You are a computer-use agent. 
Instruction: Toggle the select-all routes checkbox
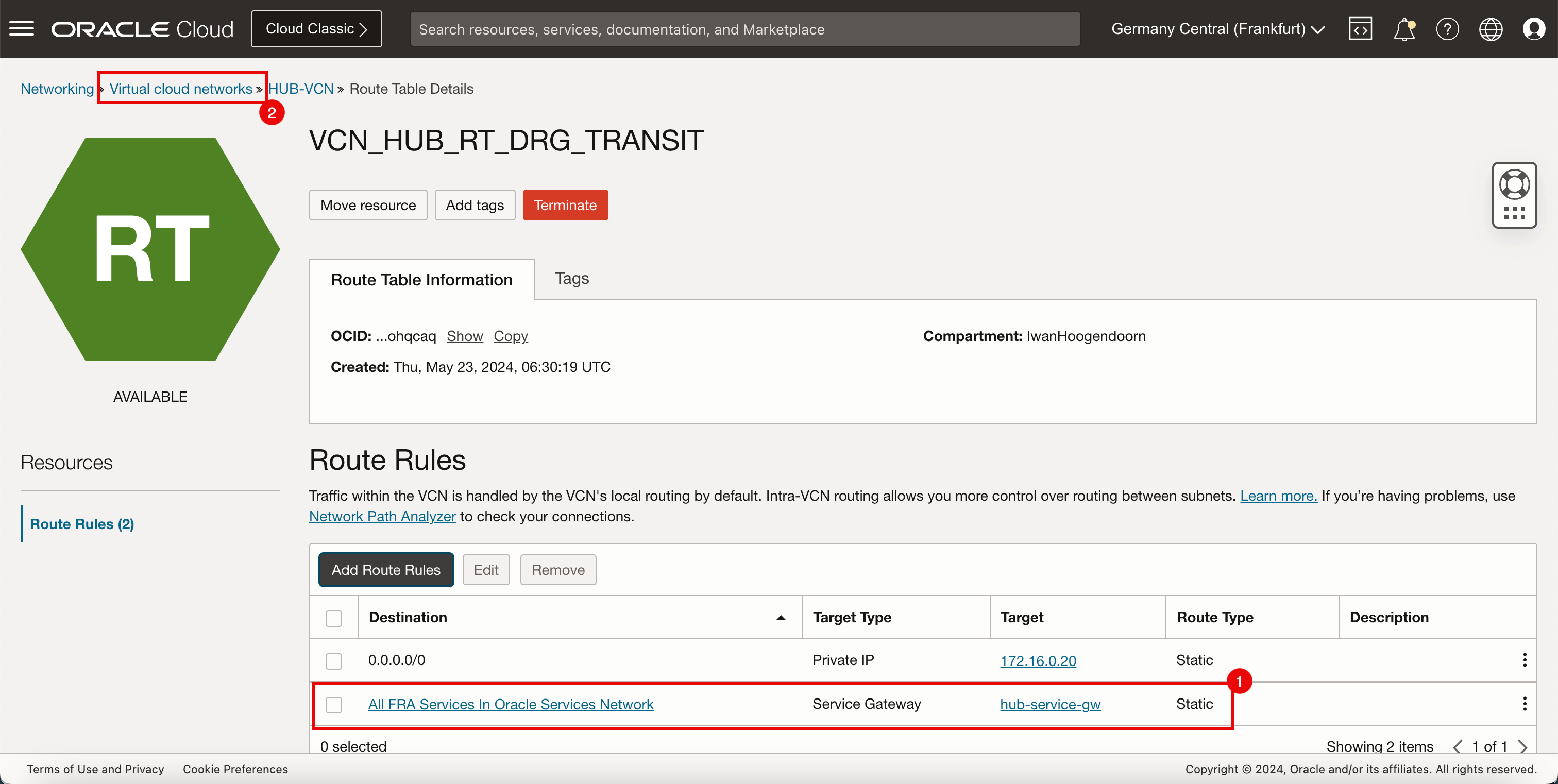pos(334,617)
